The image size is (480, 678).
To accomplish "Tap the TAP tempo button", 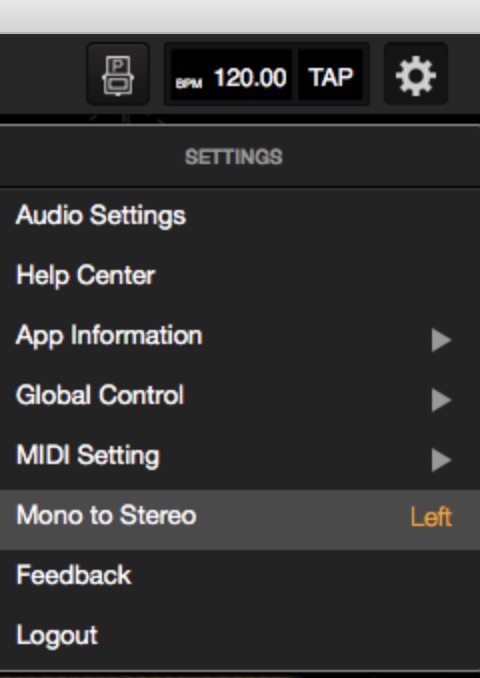I will (x=330, y=75).
